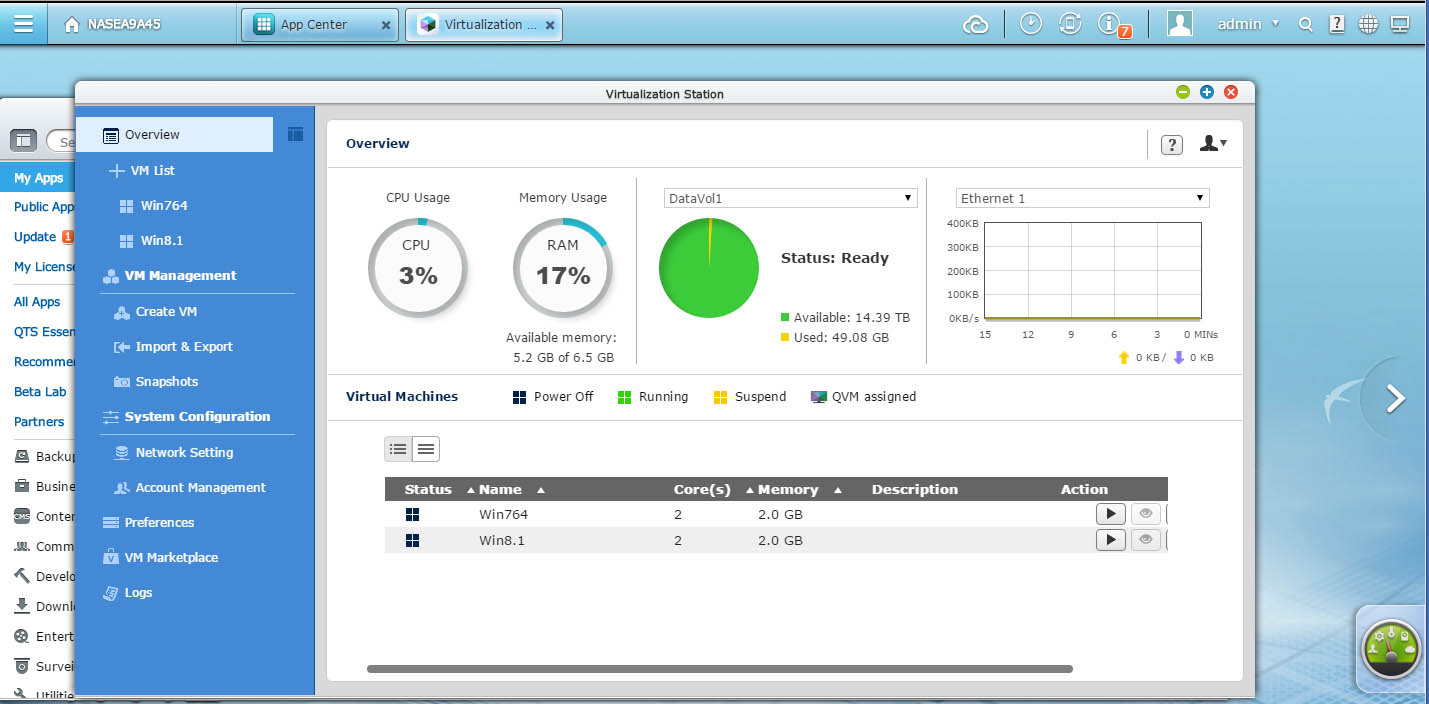Image resolution: width=1429 pixels, height=704 pixels.
Task: Switch to the detailed list view toggle
Action: (398, 449)
